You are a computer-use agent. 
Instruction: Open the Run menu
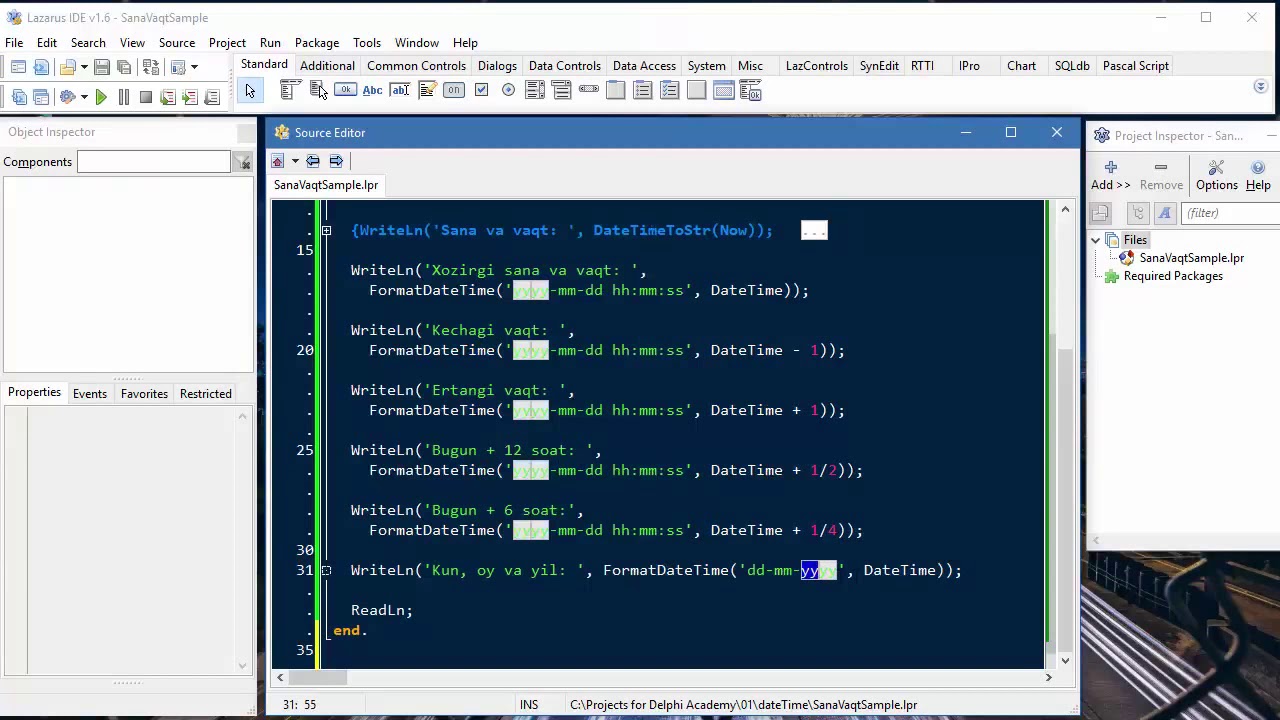point(270,43)
